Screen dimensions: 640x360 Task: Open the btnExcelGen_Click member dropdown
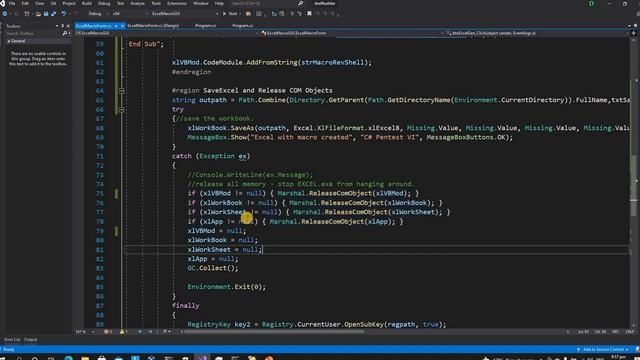coord(537,33)
